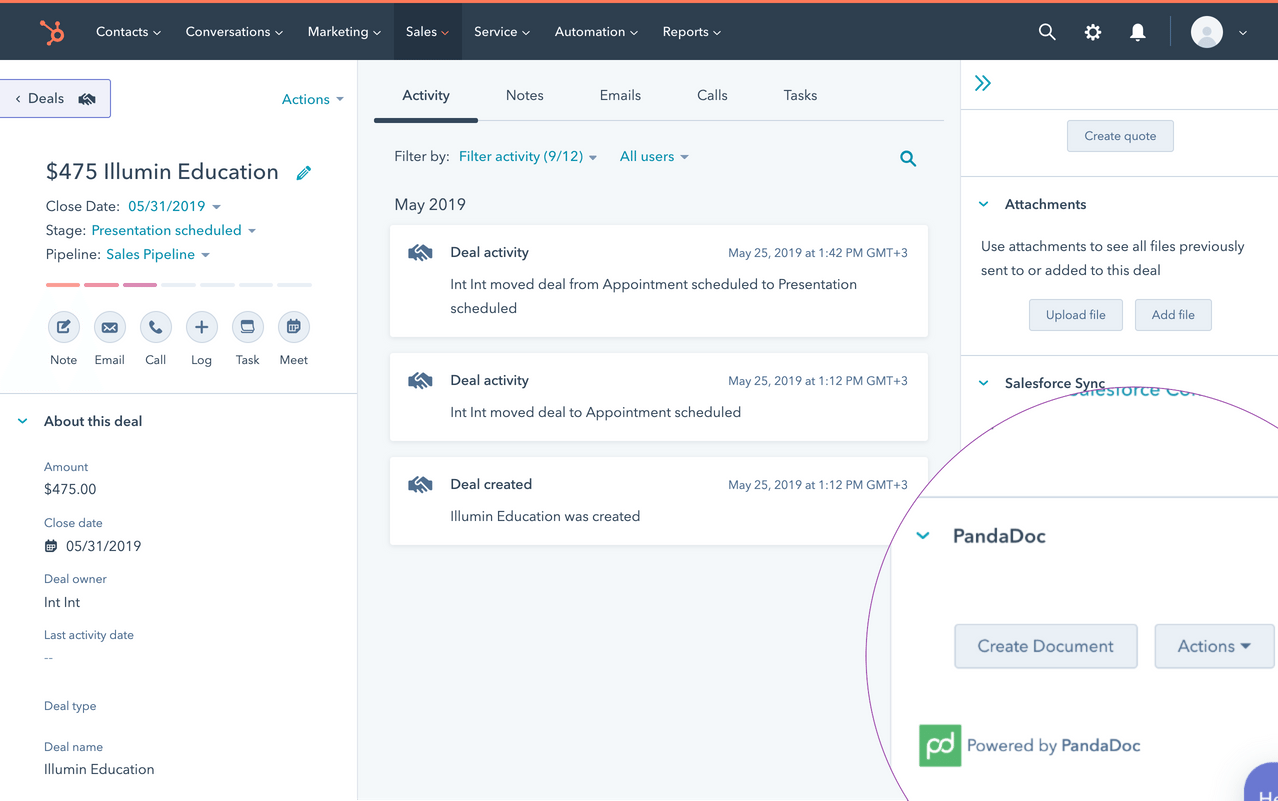Collapse the PandaDoc section chevron
1278x801 pixels.
(x=923, y=536)
